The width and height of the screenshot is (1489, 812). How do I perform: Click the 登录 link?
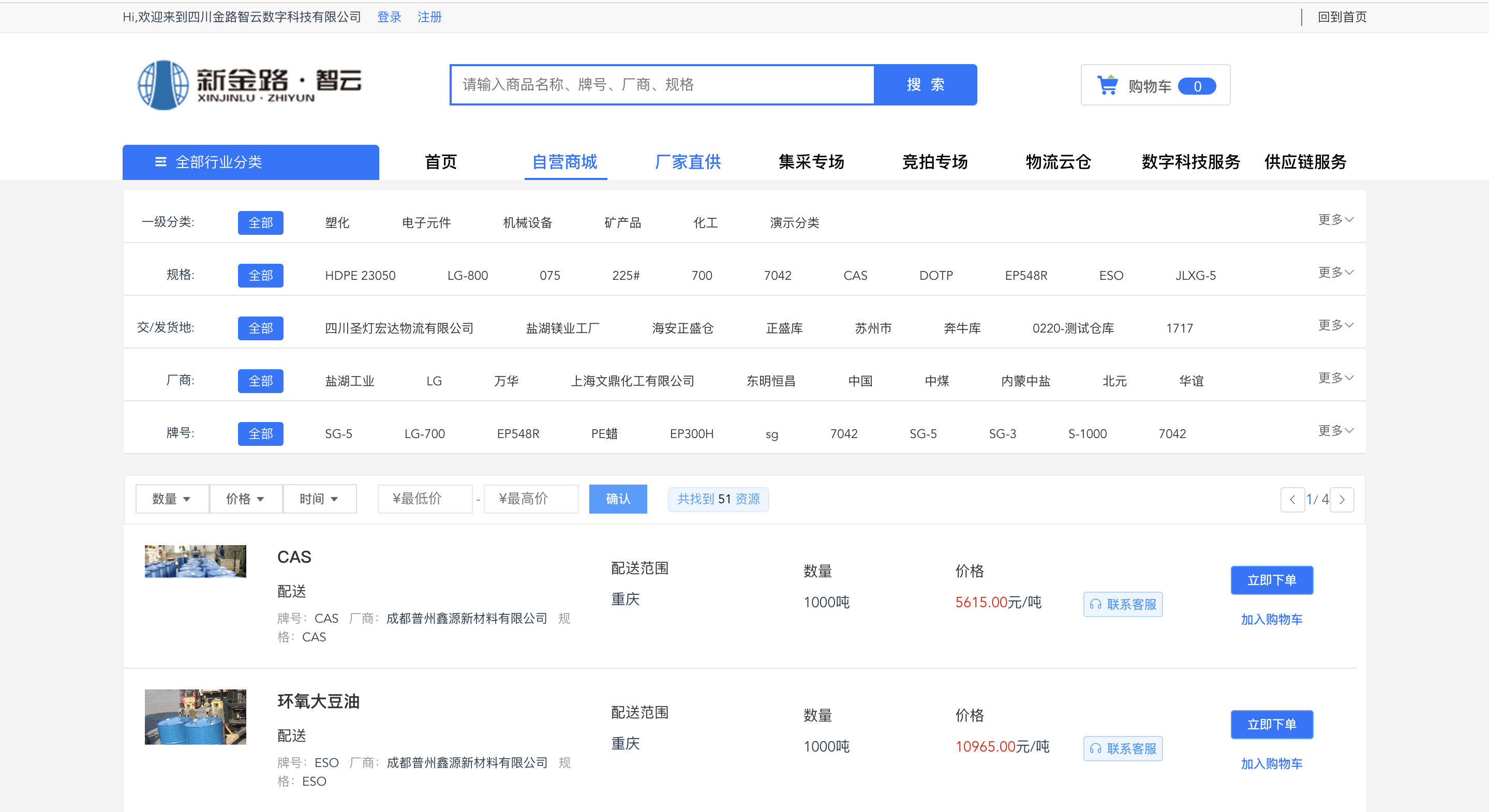click(x=389, y=17)
